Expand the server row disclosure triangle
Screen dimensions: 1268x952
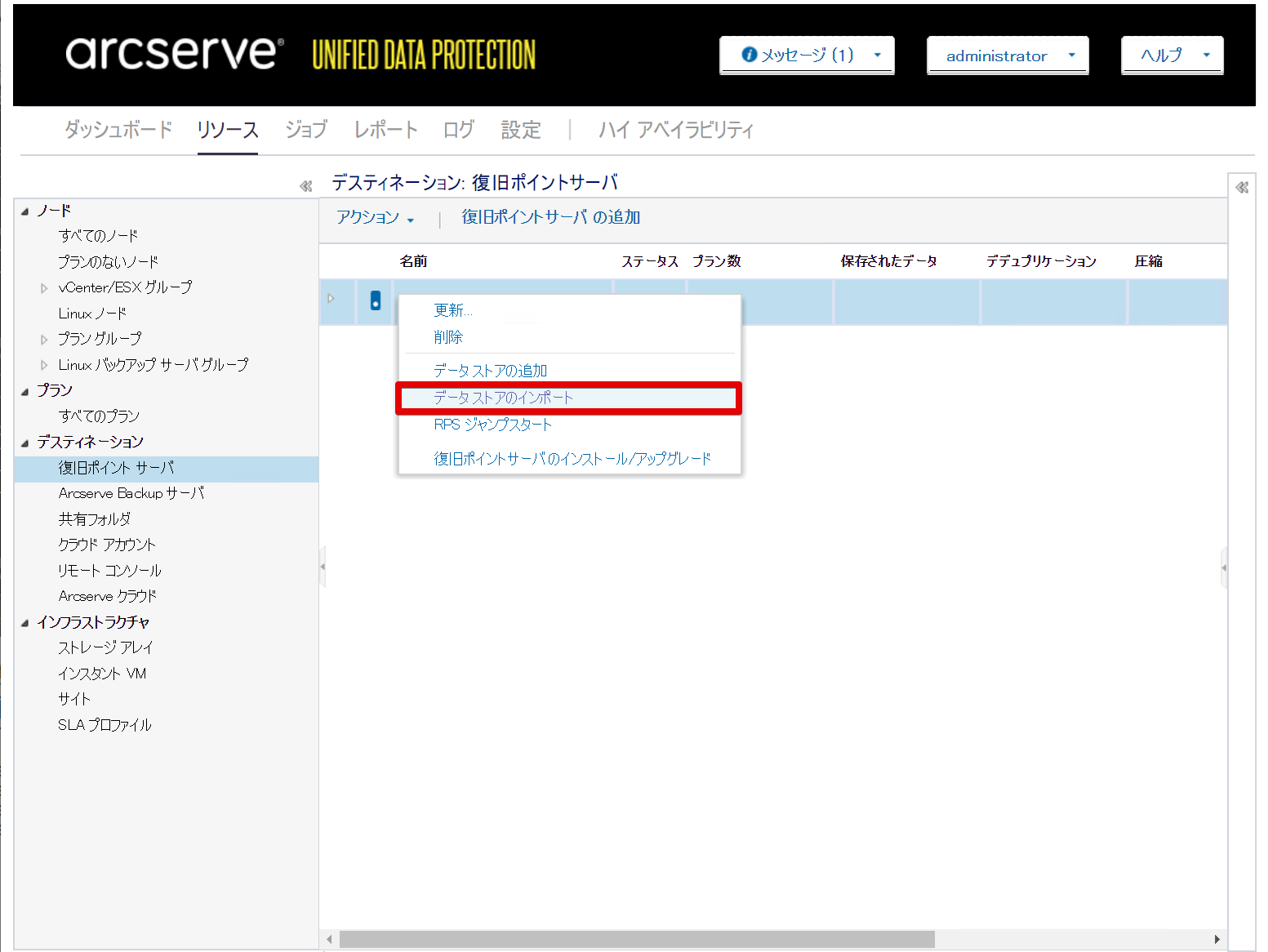pyautogui.click(x=331, y=299)
